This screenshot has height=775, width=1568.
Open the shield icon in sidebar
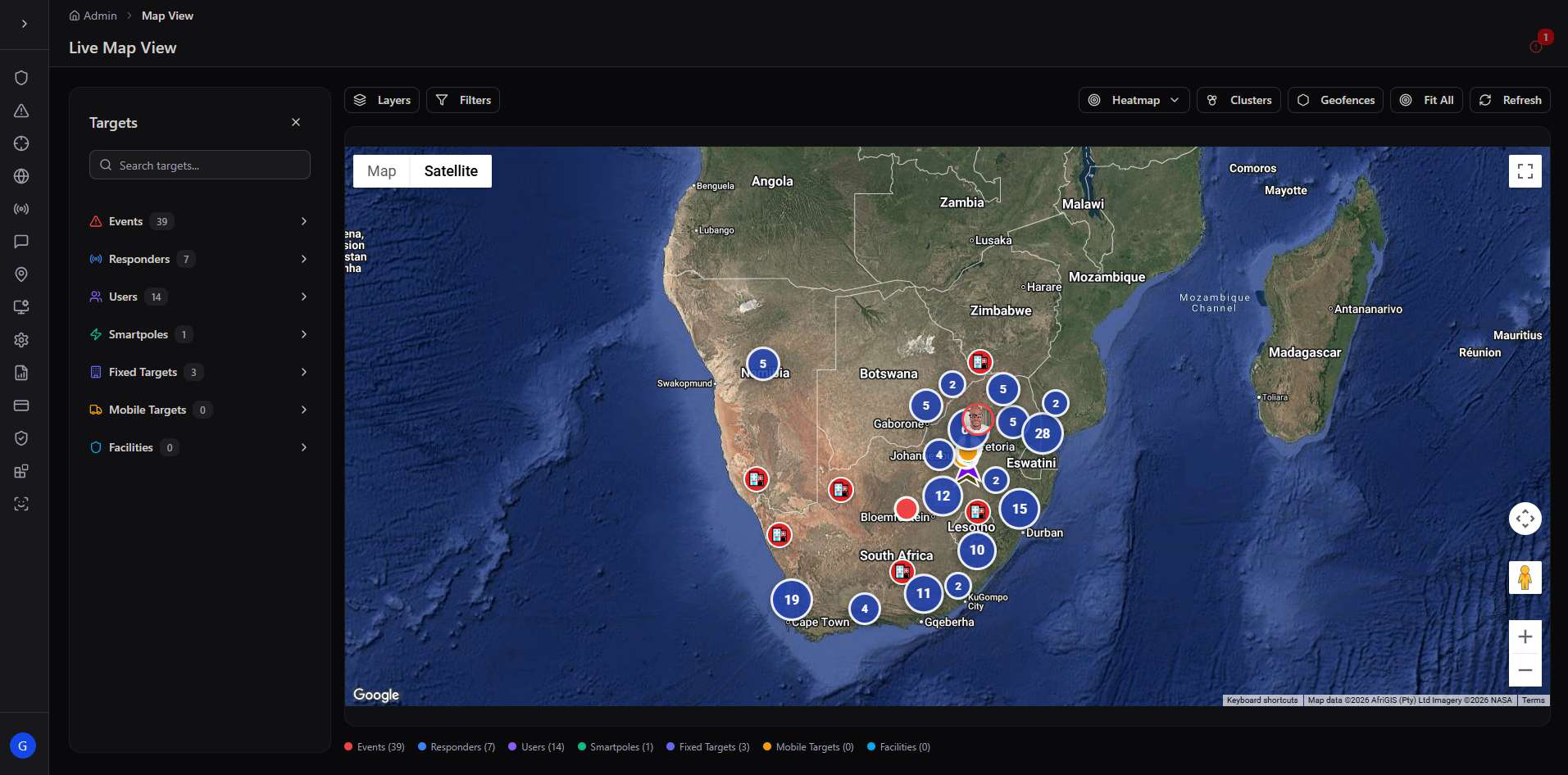point(21,78)
